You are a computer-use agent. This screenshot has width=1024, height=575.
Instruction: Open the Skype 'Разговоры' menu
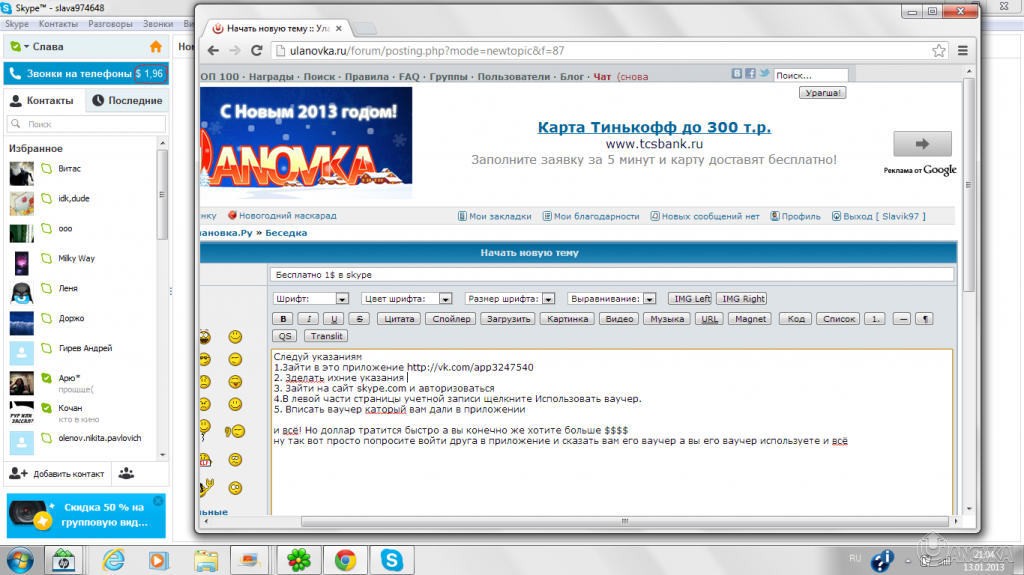point(110,24)
